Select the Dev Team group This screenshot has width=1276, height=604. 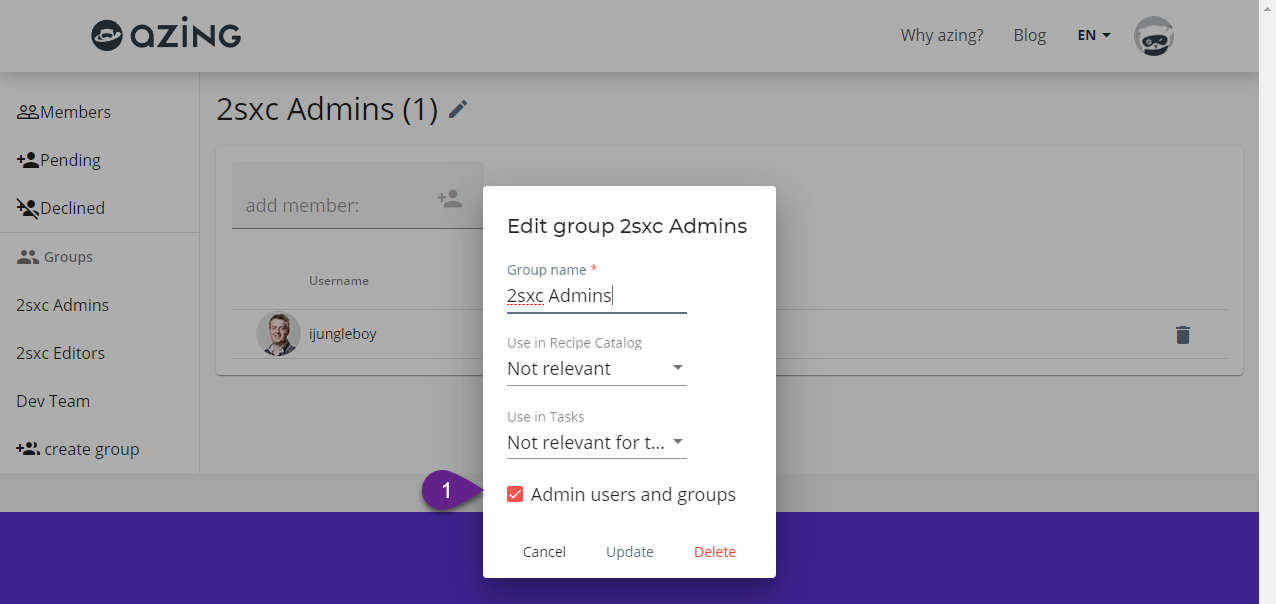[x=53, y=400]
